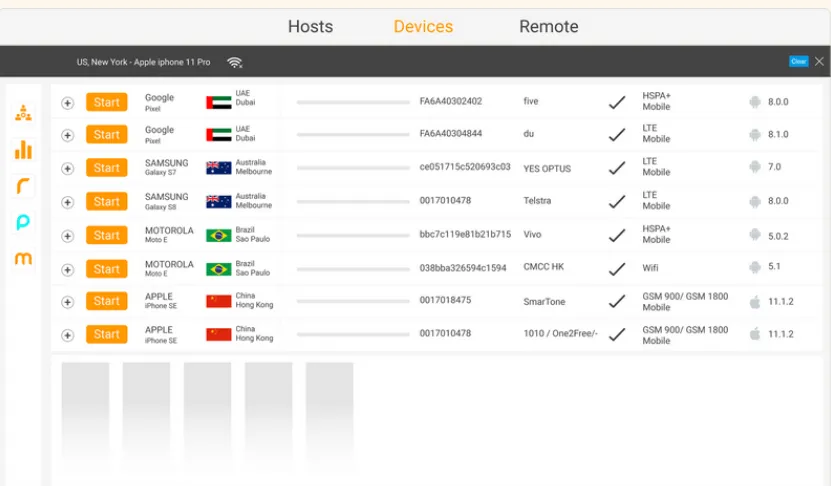Click the Android icon next to 5.0.2
The width and height of the screenshot is (831, 486).
pos(755,235)
